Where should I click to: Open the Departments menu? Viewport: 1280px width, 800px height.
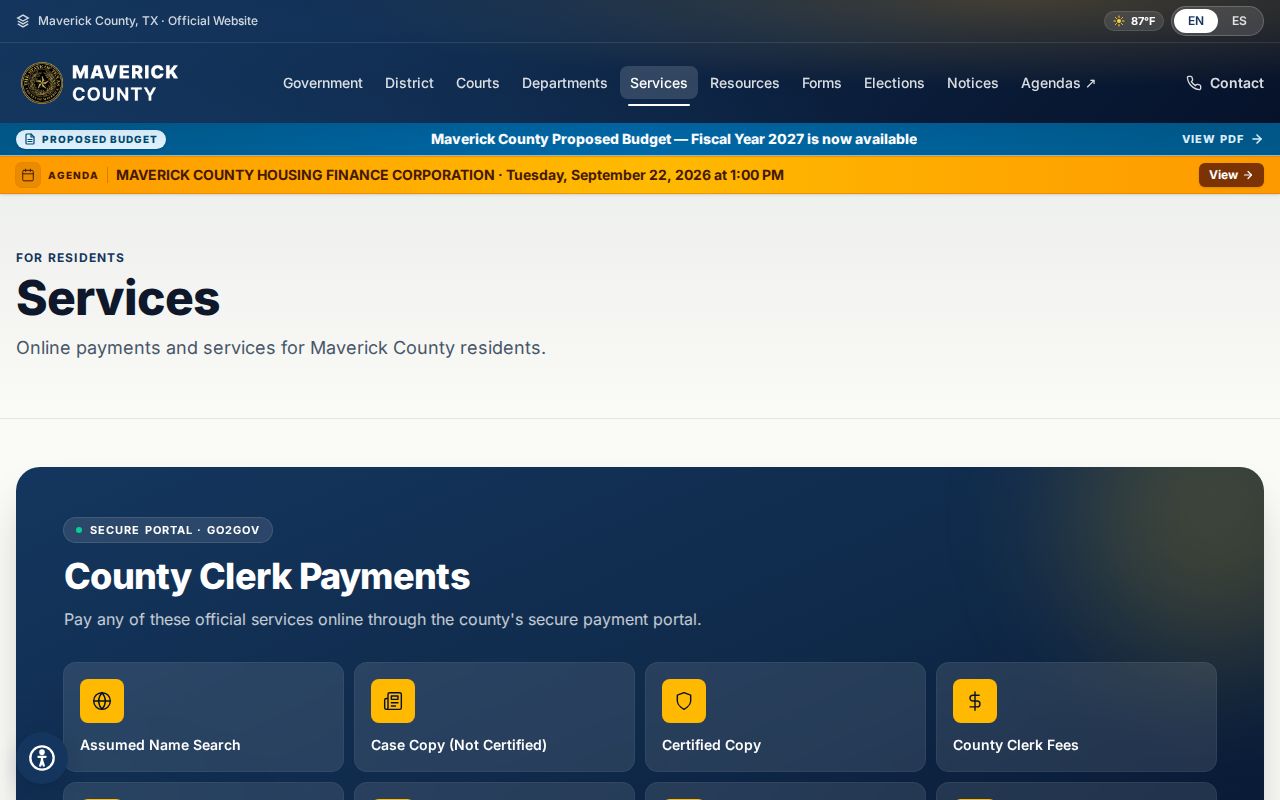coord(565,83)
